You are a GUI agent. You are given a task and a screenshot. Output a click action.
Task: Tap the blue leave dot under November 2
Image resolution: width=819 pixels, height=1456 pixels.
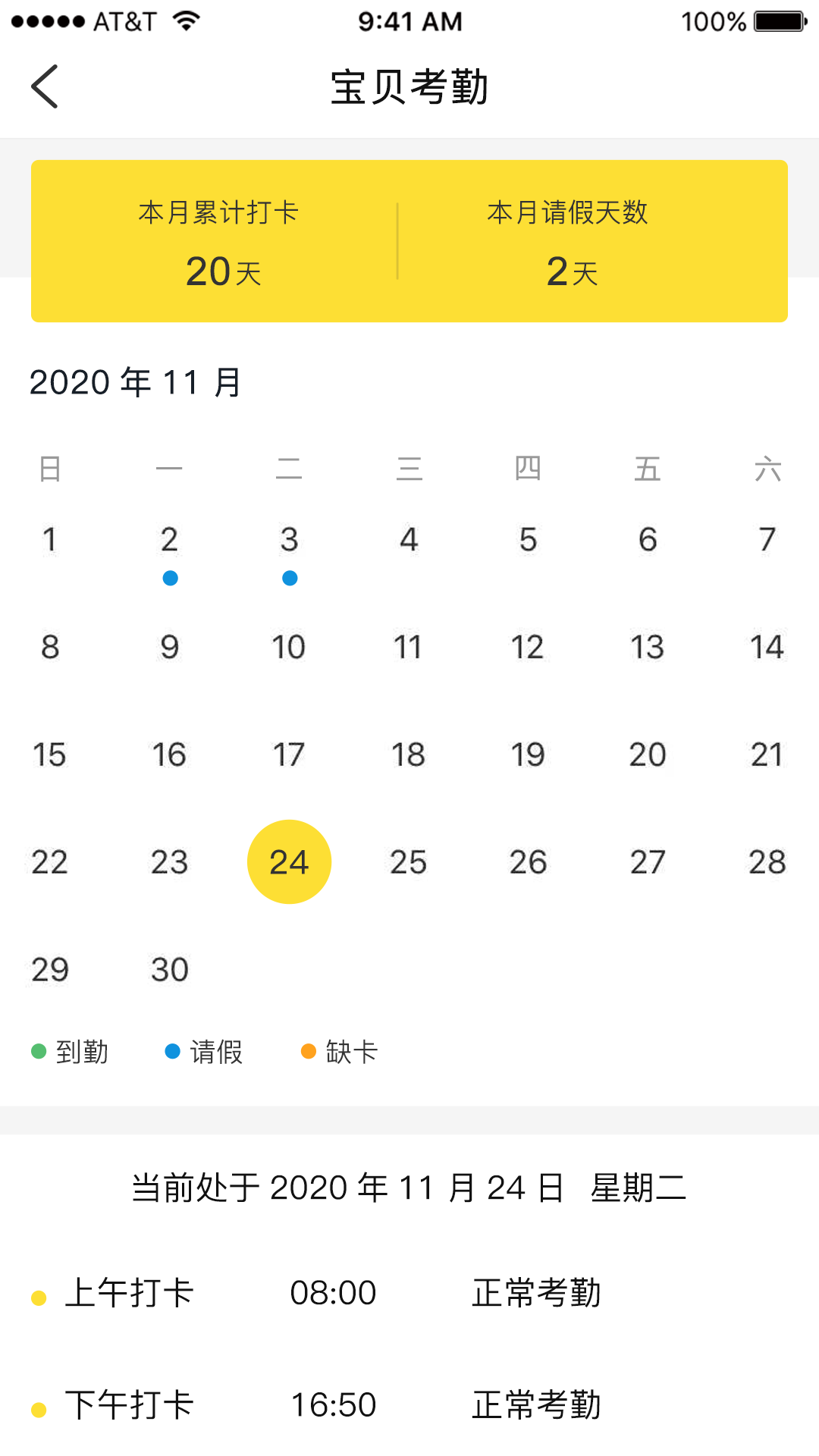[x=170, y=578]
